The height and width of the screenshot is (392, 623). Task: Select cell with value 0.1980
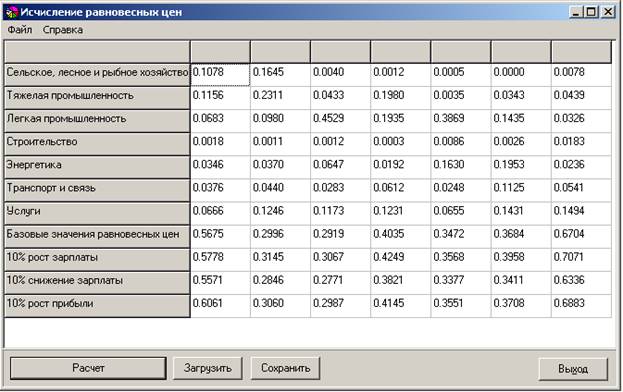400,98
